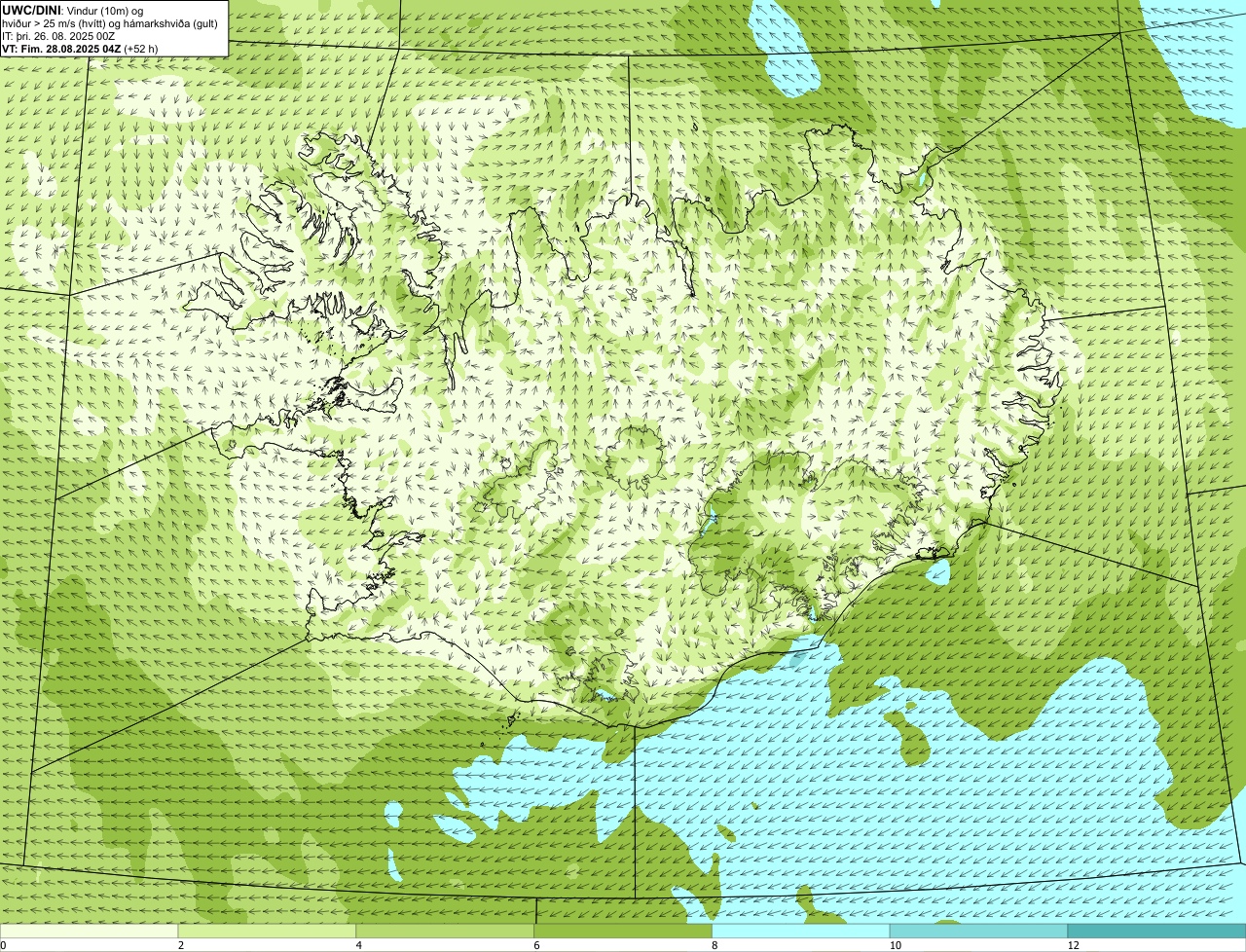Click the 4–6 m/s green legend swatch
1246x952 pixels.
tap(446, 932)
